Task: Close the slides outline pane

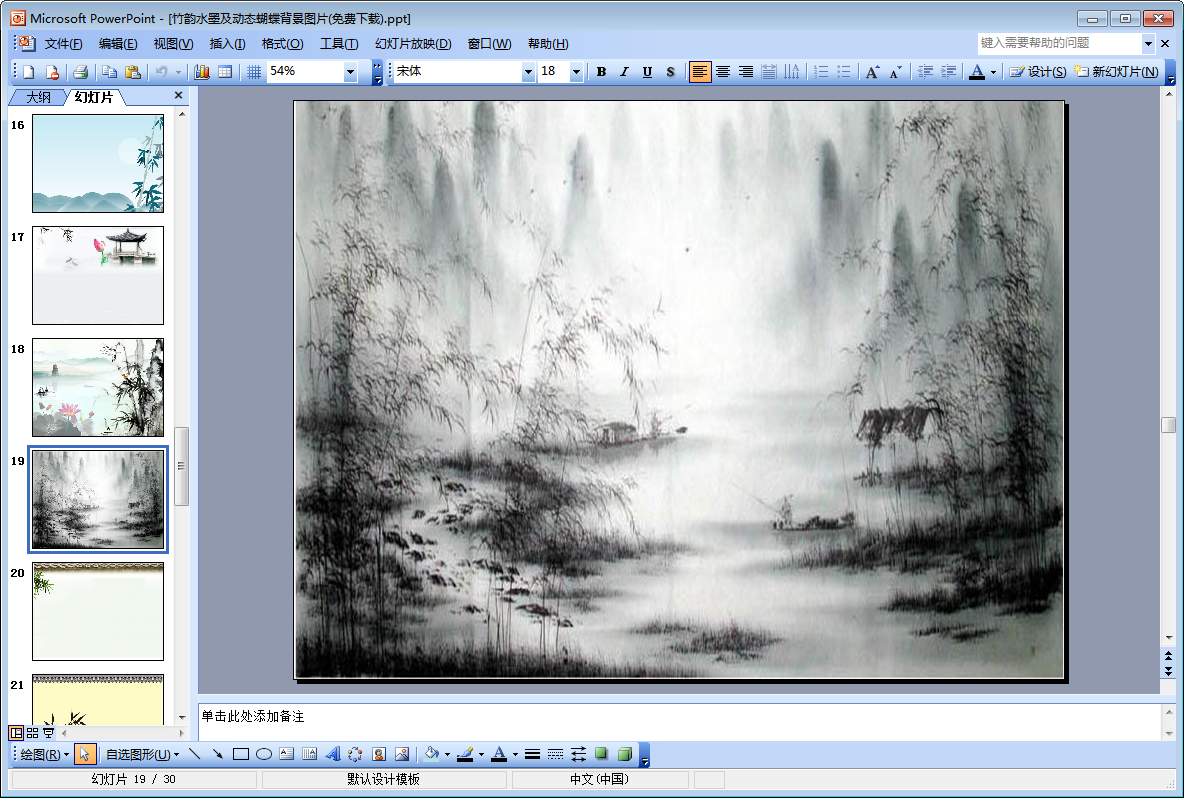Action: pyautogui.click(x=178, y=95)
